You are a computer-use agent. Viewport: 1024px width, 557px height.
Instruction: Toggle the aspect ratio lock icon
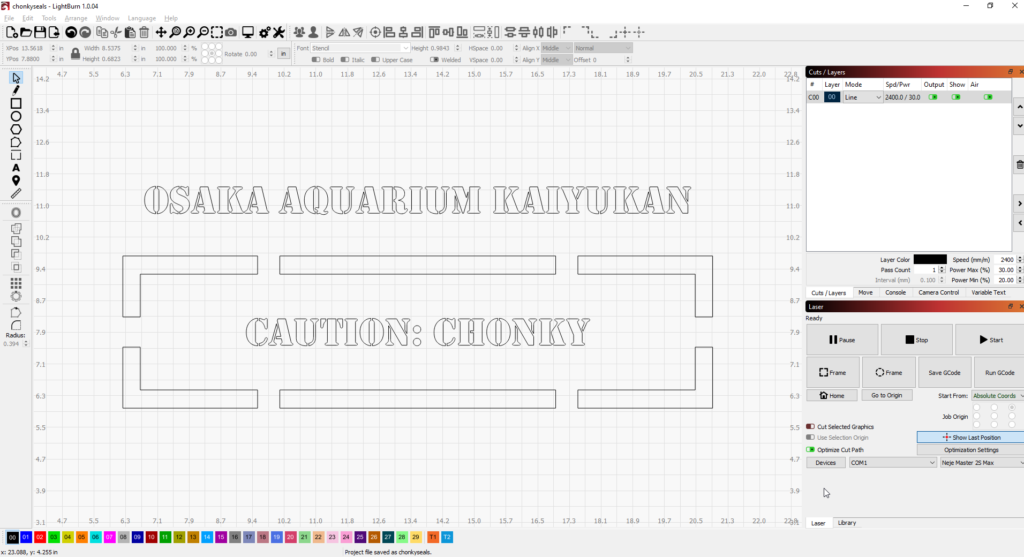(75, 54)
